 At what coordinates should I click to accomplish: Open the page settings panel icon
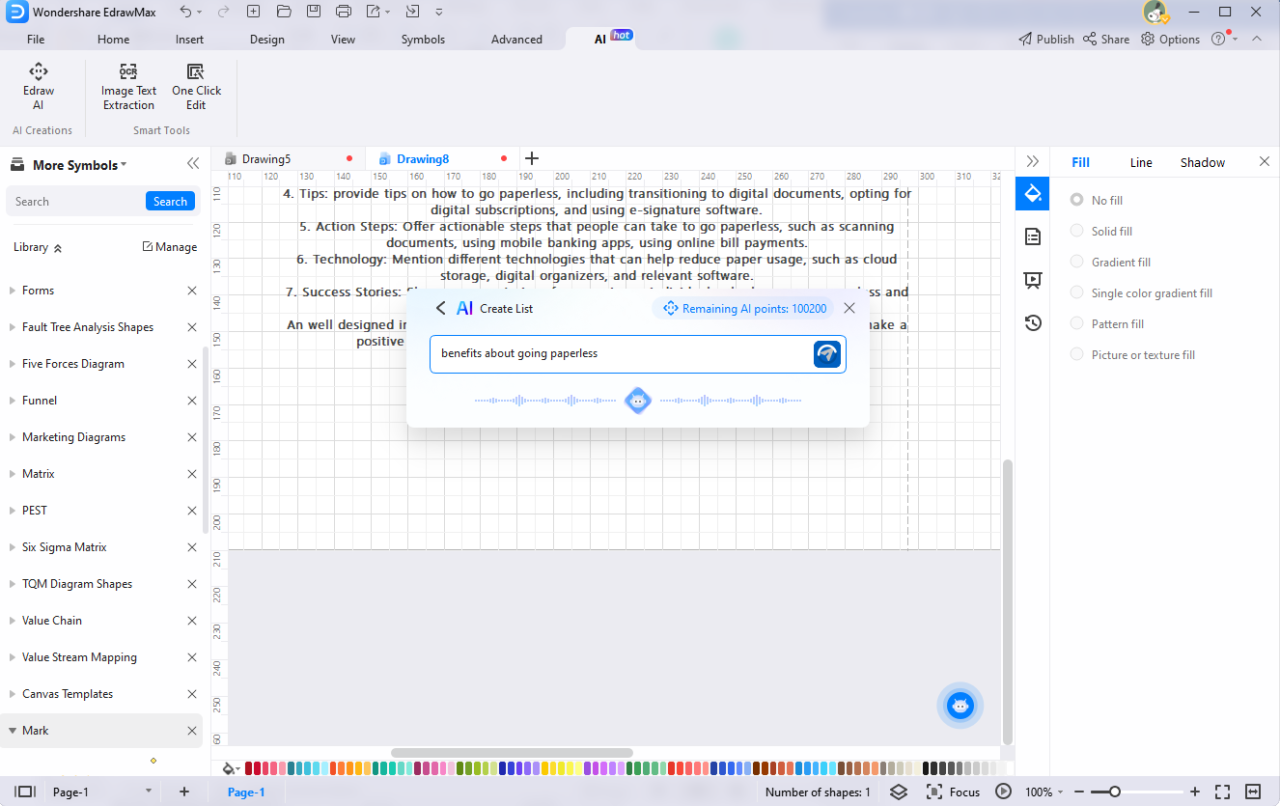(1032, 236)
